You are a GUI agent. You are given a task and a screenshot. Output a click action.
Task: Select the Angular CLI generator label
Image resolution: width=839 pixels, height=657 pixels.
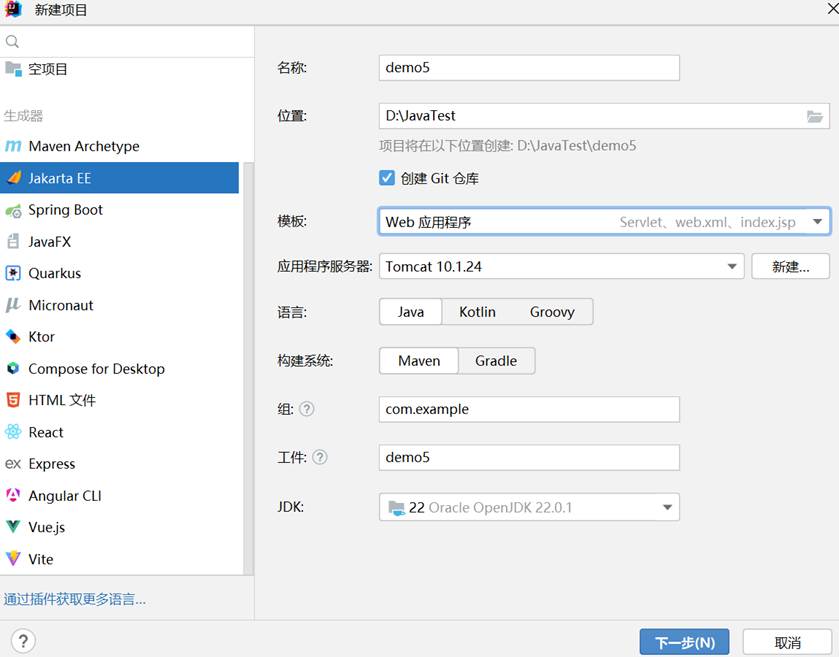click(x=65, y=496)
